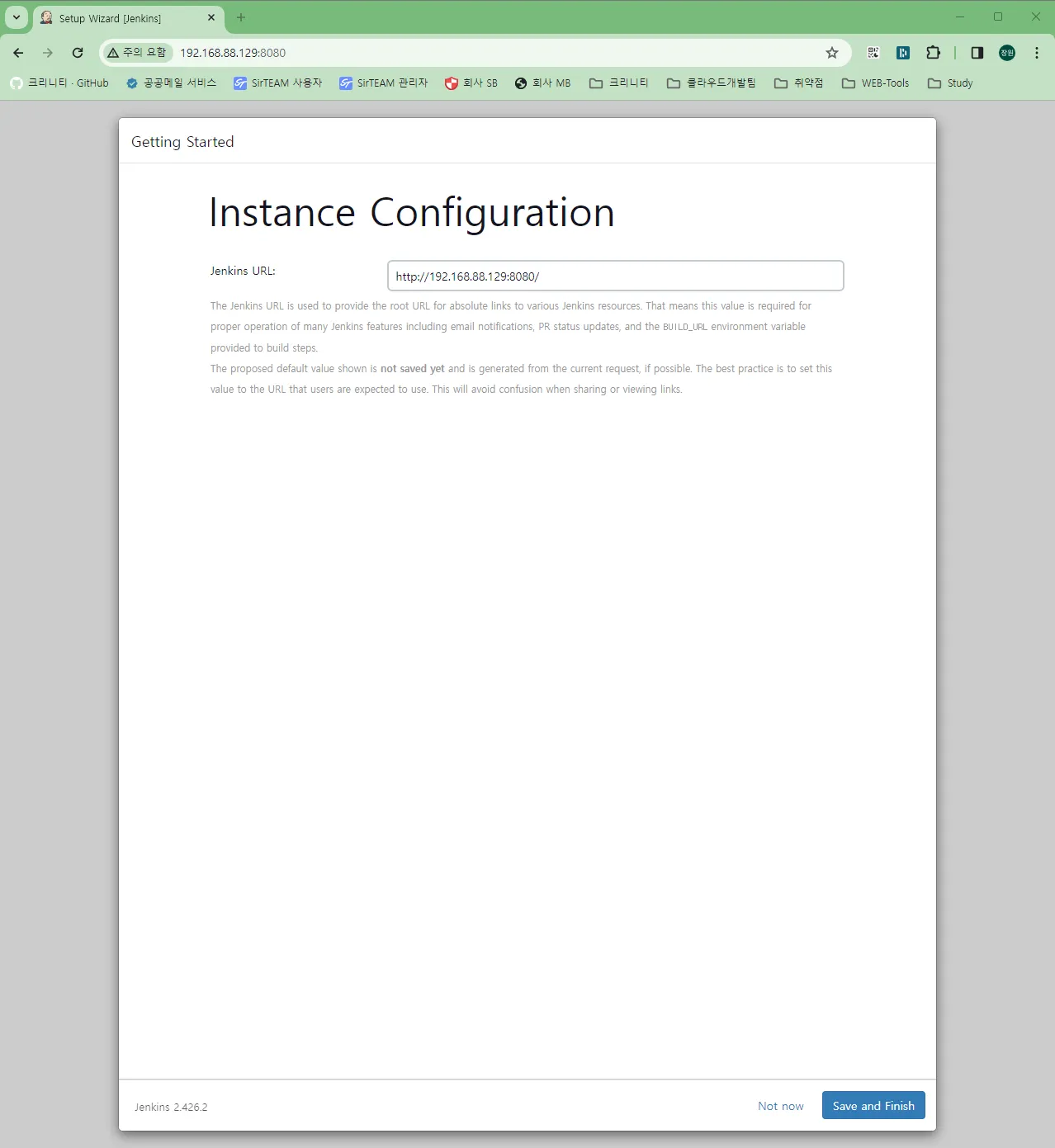Screen dimensions: 1055x1148
Task: Focus the Jenkins URL input field
Action: pyautogui.click(x=615, y=276)
